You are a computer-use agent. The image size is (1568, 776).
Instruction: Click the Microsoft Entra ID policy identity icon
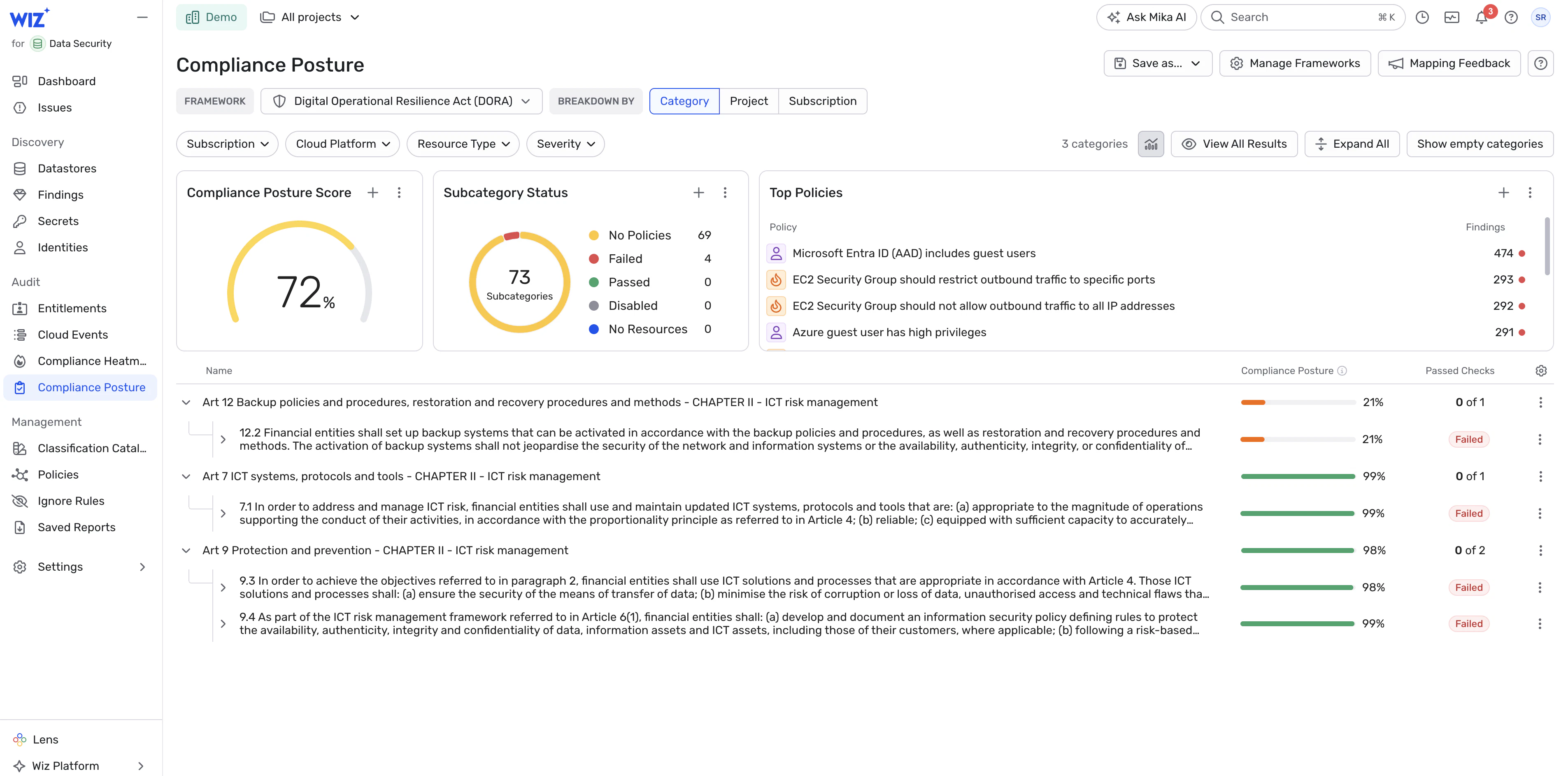tap(775, 253)
